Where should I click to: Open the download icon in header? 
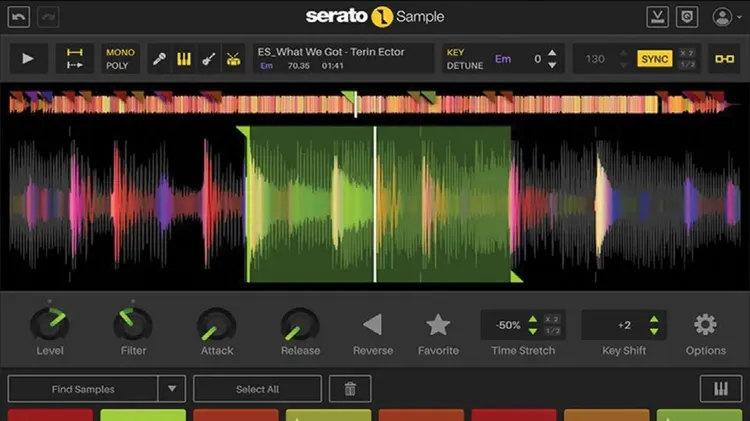click(x=658, y=17)
